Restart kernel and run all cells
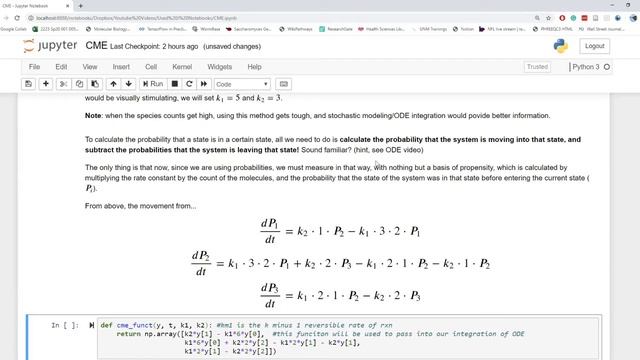This screenshot has width=640, height=360. point(204,84)
